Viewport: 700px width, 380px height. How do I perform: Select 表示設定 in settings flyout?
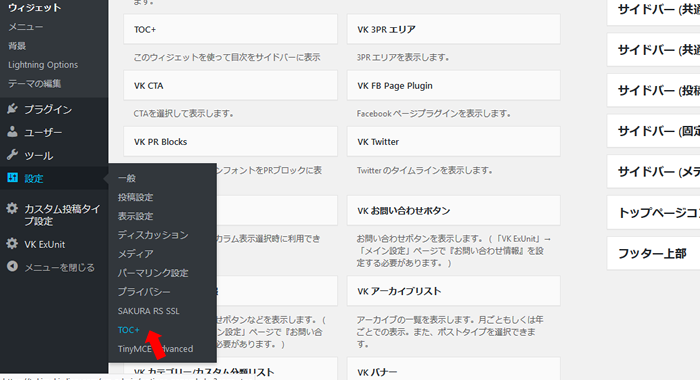(x=135, y=216)
